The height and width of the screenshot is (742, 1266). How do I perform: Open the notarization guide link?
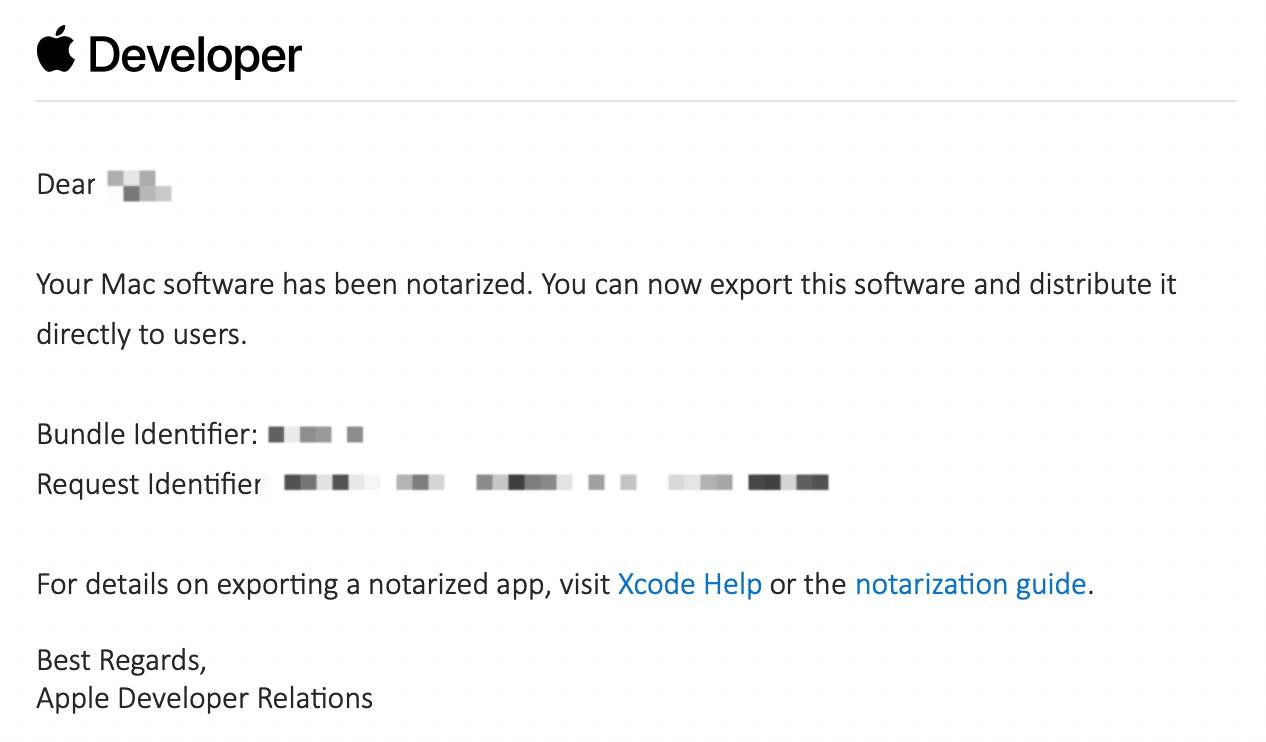[x=970, y=583]
